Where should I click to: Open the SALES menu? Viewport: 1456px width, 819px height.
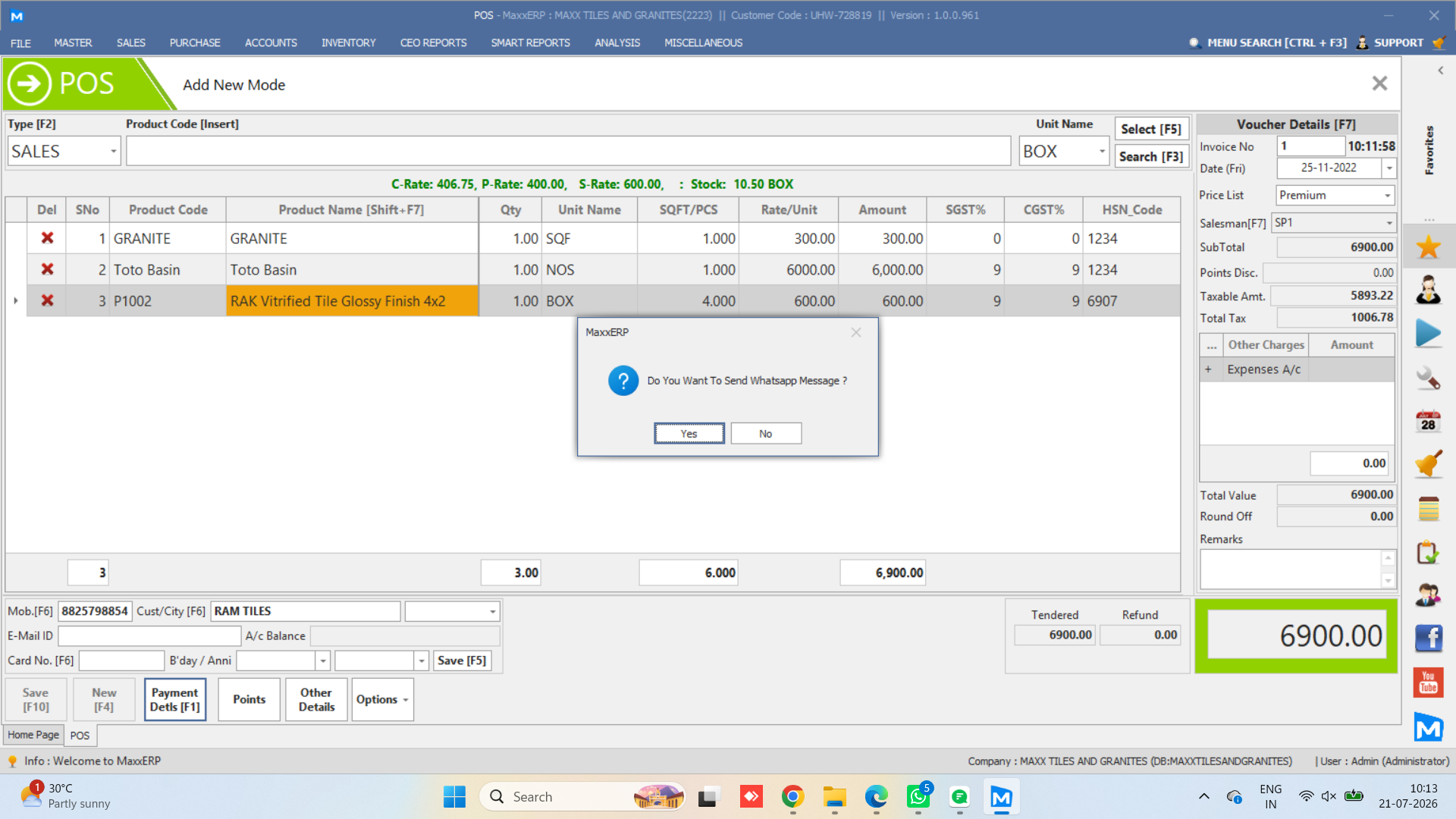click(130, 43)
